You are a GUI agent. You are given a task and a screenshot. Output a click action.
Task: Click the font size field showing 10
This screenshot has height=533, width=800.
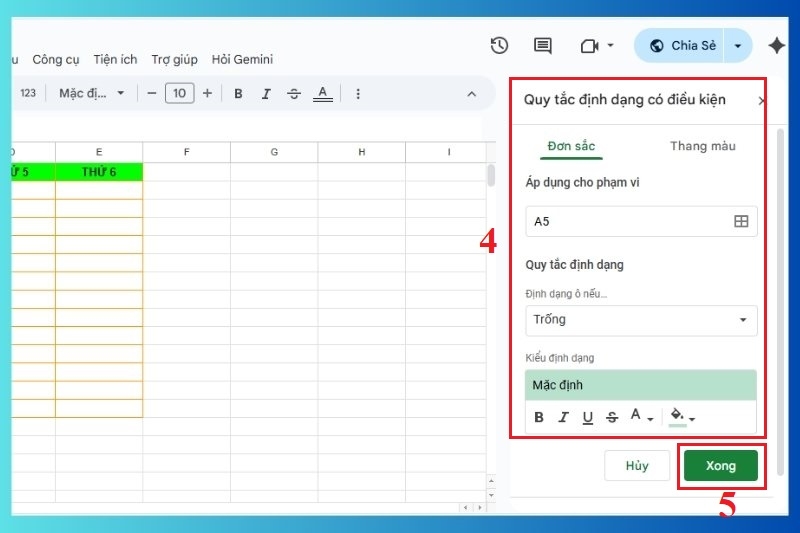(180, 93)
